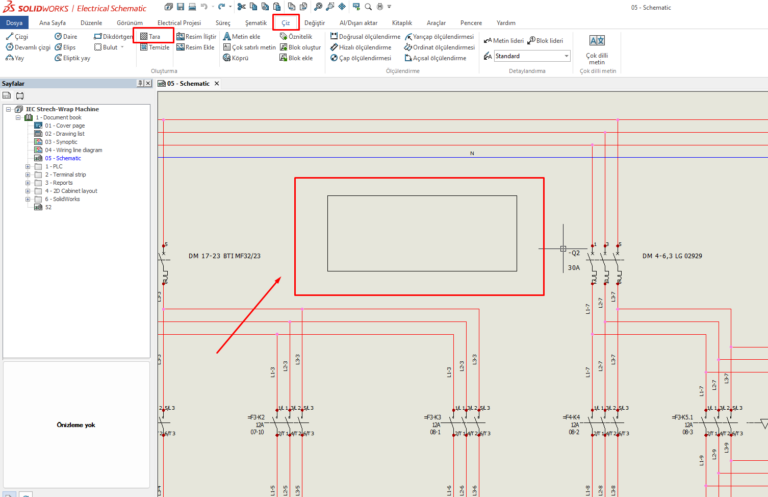Click the Çizgi line tool

20,36
